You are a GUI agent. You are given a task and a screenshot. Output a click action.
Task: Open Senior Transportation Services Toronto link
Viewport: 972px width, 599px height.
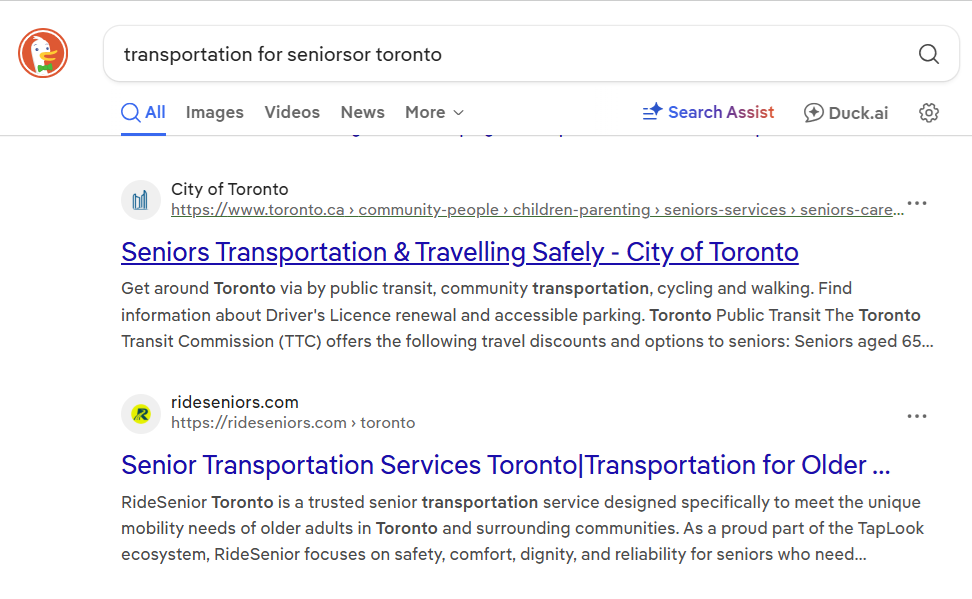tap(505, 465)
